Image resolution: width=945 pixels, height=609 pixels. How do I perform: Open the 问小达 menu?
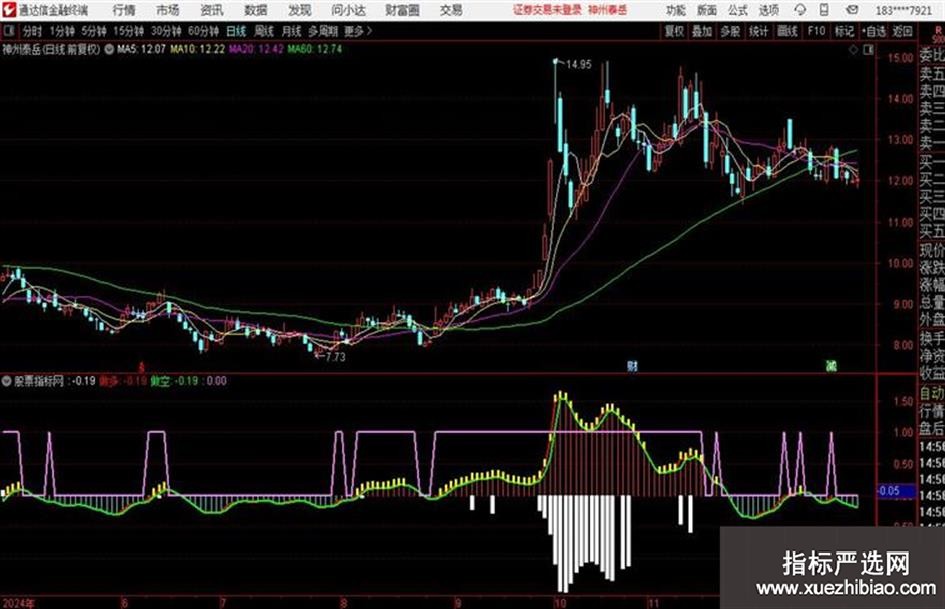(348, 10)
